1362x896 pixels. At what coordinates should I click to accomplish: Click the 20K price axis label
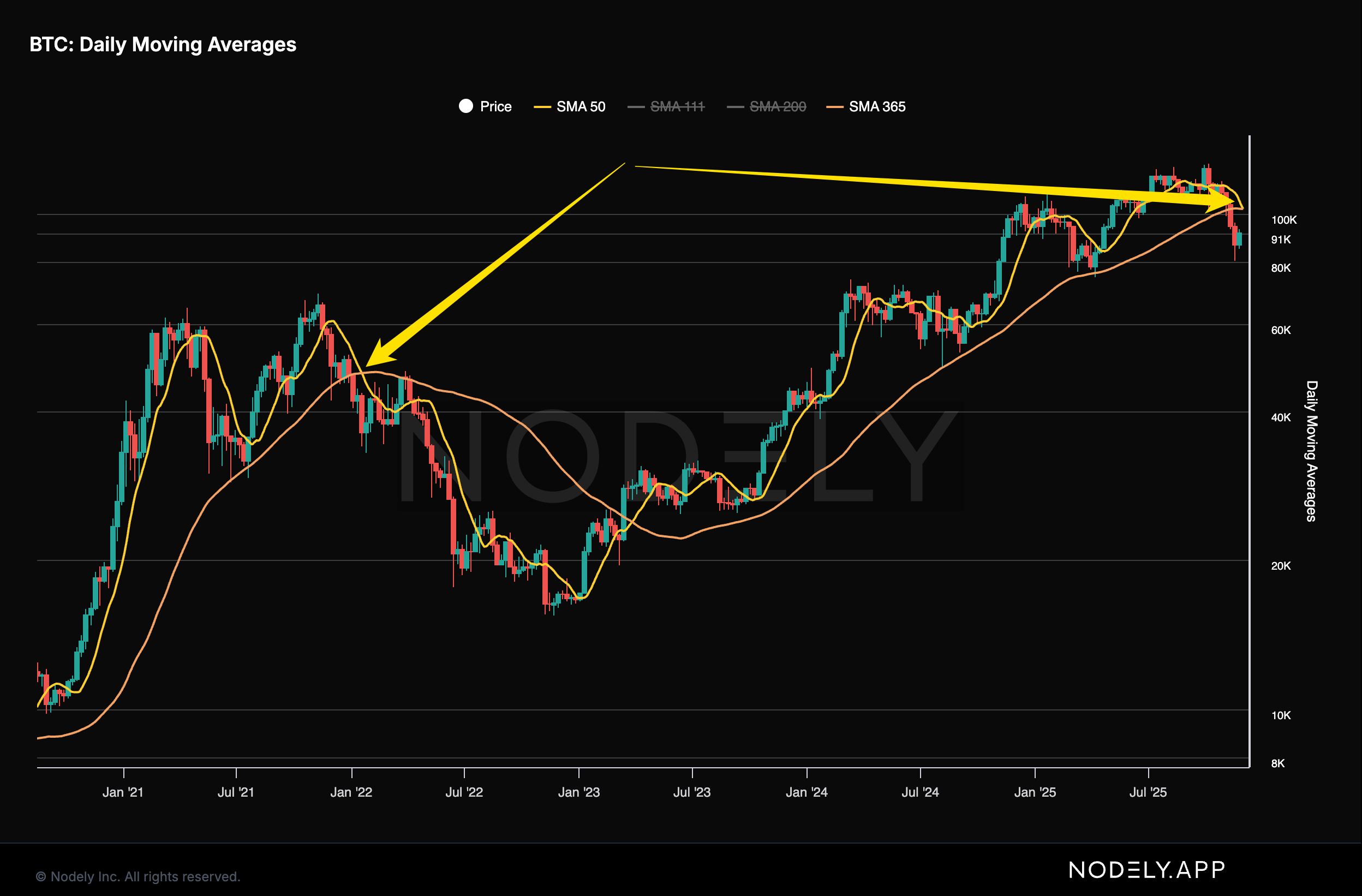[x=1281, y=566]
